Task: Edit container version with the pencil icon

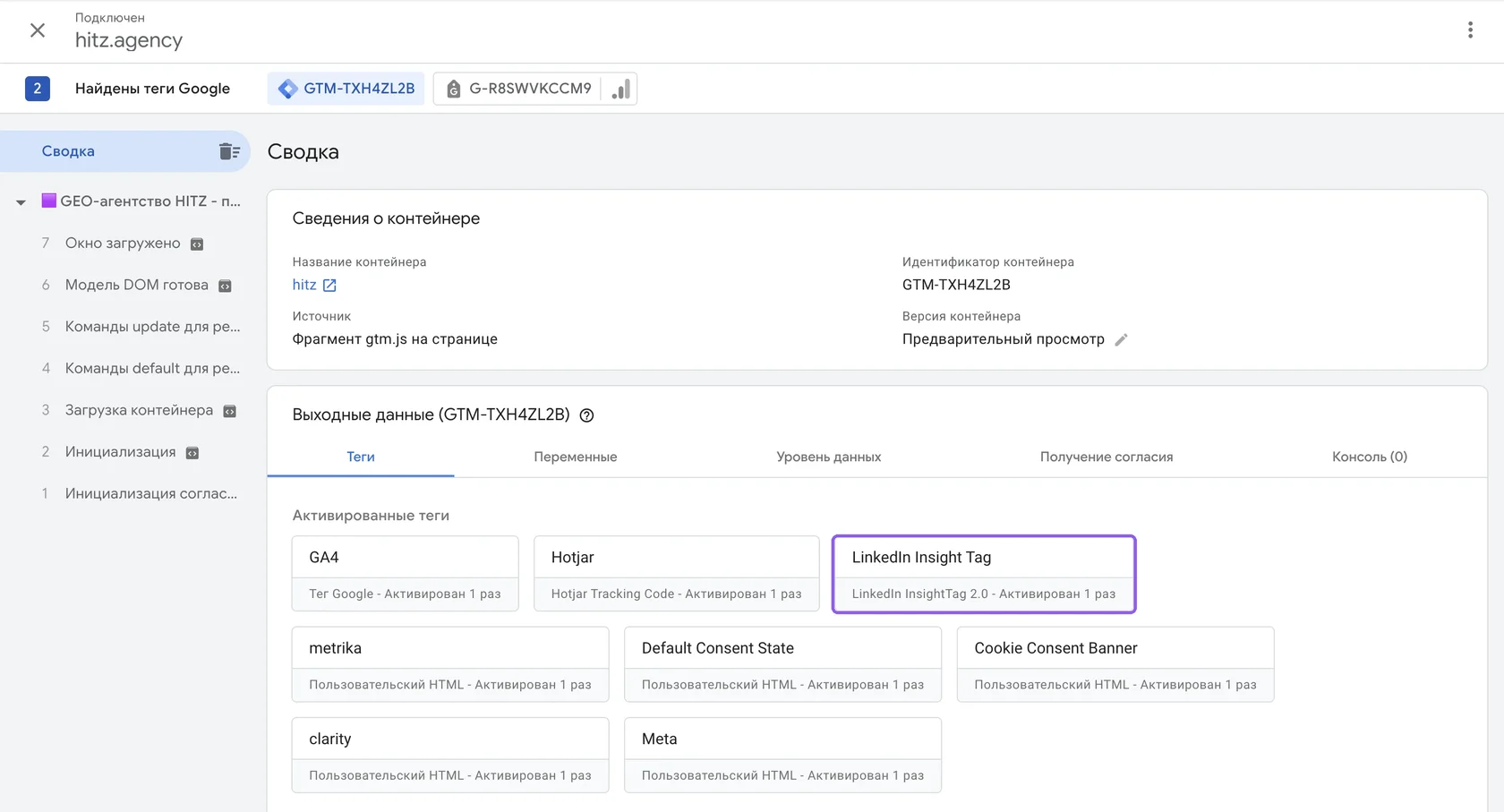Action: click(x=1121, y=339)
